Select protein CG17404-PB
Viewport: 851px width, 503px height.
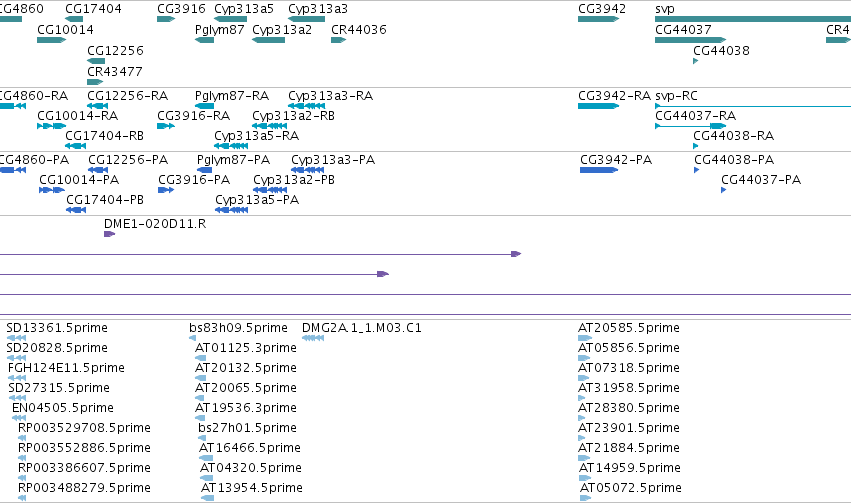(76, 210)
